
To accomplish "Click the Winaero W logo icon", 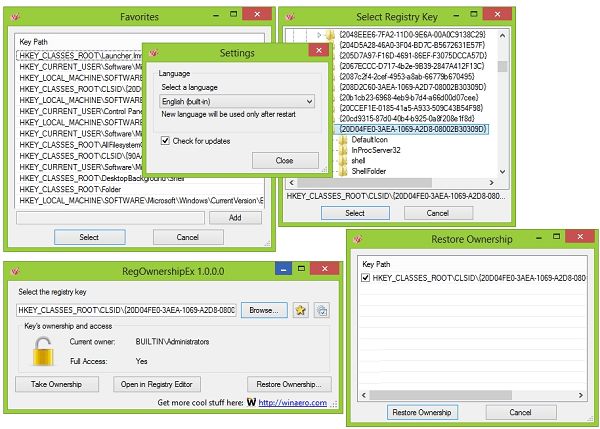I will click(x=249, y=403).
